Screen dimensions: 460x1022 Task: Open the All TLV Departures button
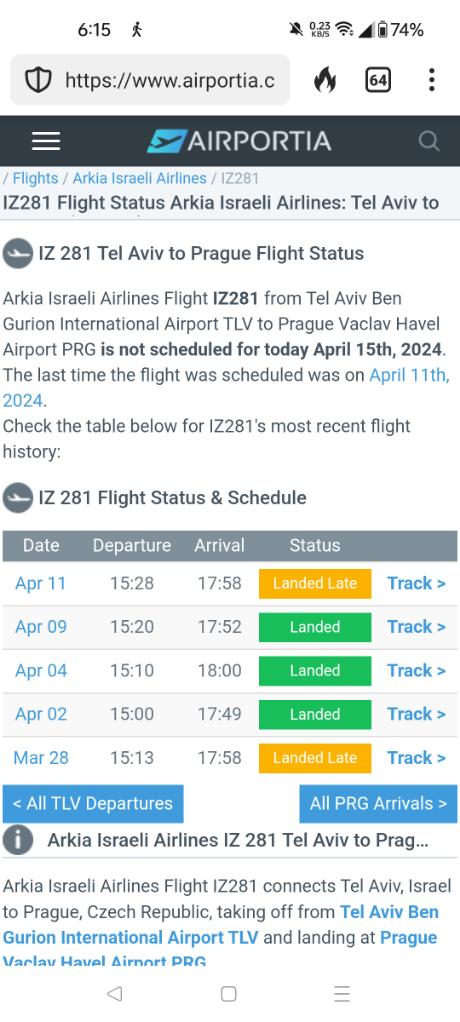click(93, 804)
